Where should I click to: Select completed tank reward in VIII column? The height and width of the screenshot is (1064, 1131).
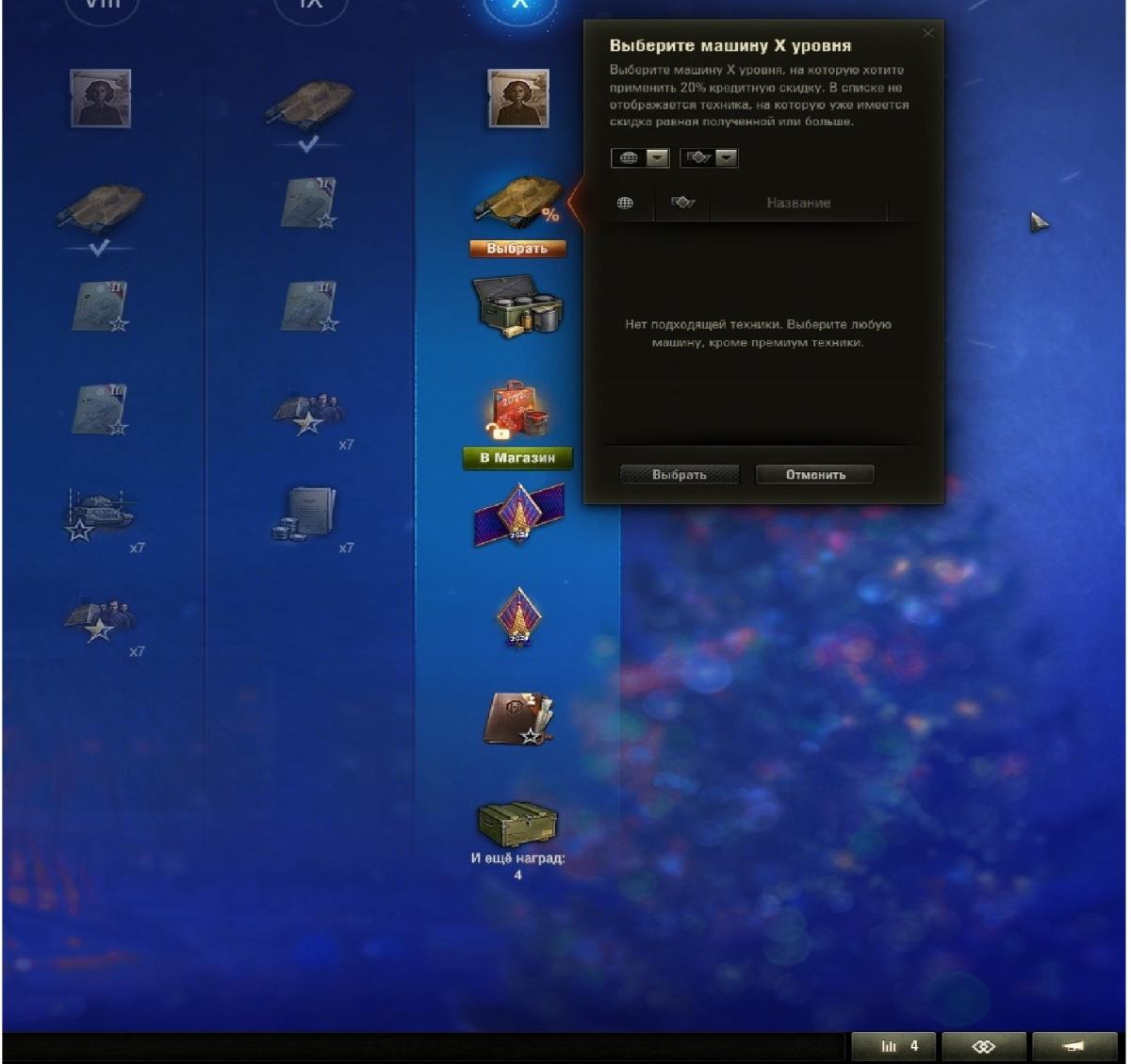(101, 208)
